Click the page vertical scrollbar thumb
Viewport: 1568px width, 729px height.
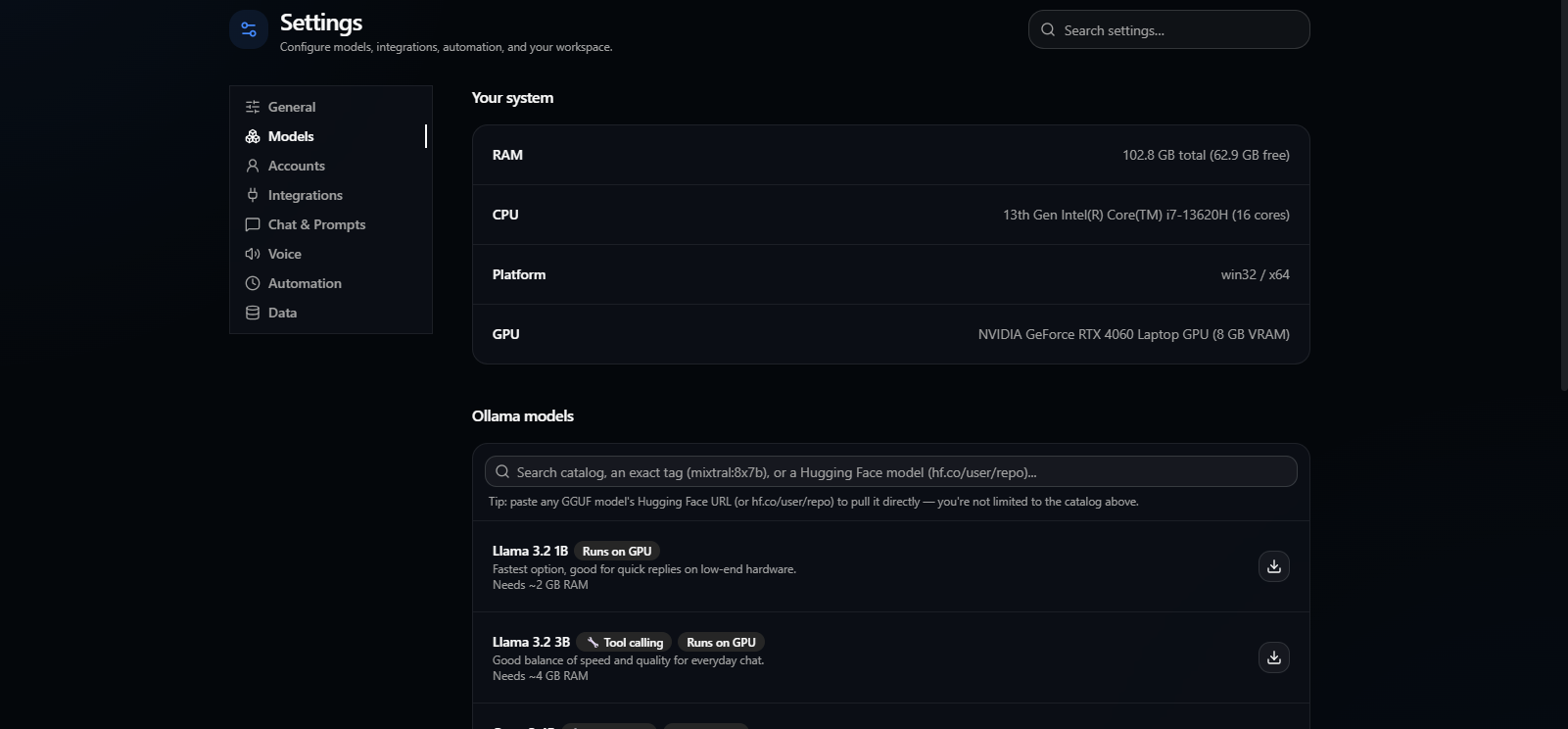(x=1564, y=196)
